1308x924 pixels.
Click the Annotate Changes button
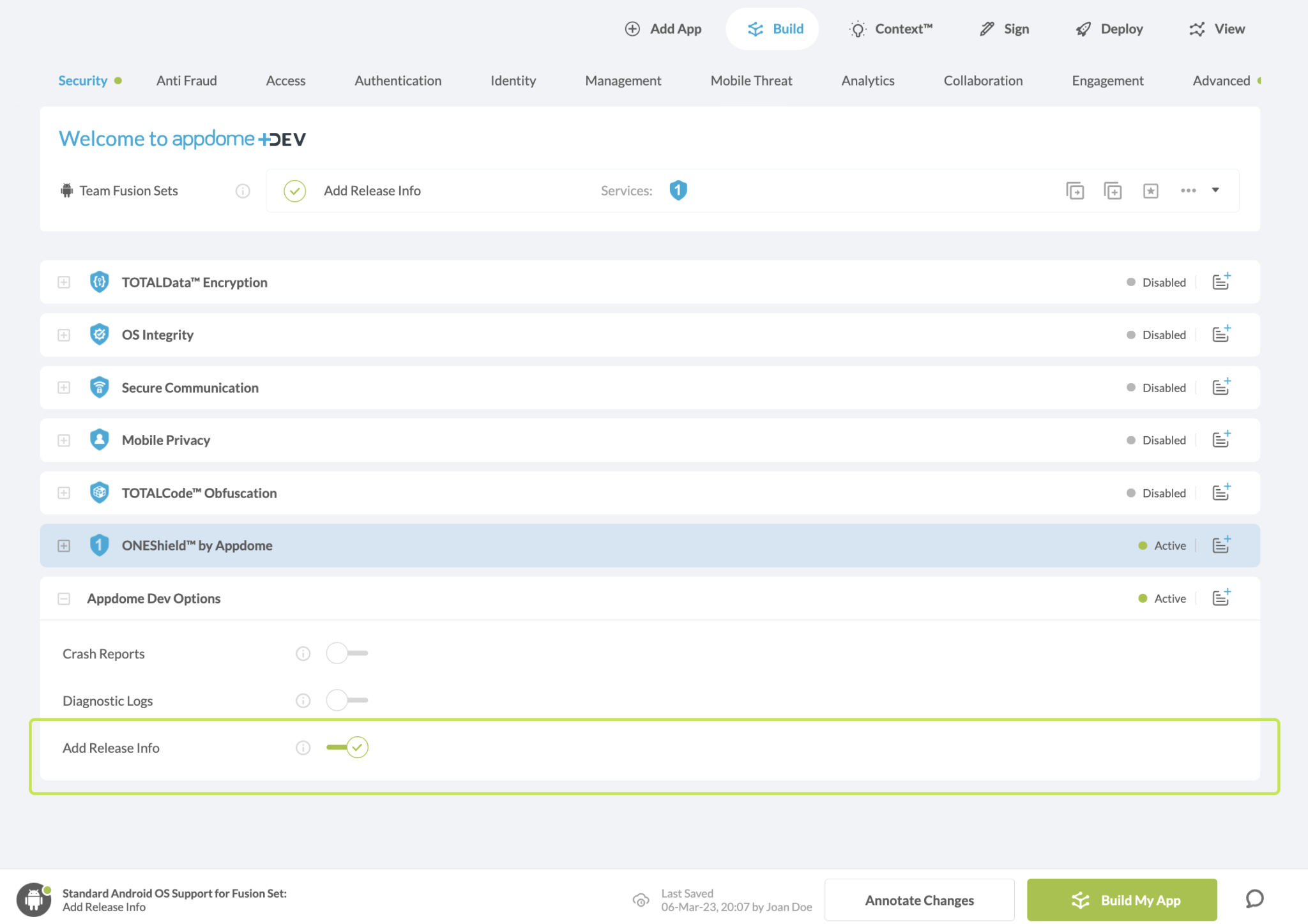pyautogui.click(x=919, y=900)
